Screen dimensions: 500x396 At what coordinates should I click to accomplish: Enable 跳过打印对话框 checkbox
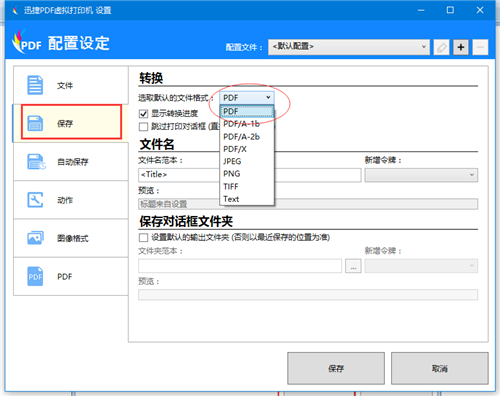[x=143, y=127]
